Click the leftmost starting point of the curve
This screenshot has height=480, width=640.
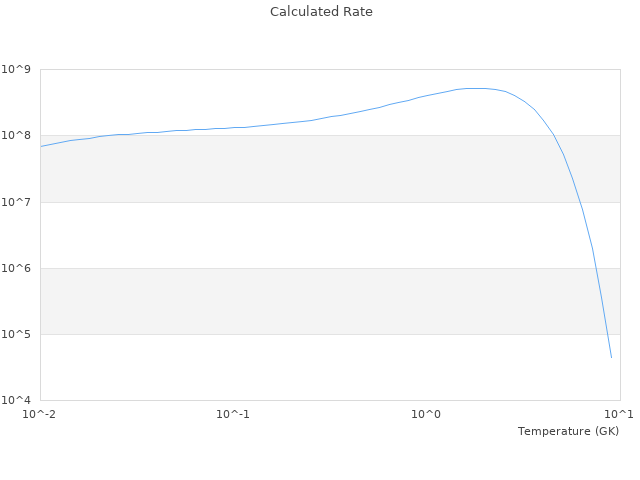pyautogui.click(x=41, y=147)
